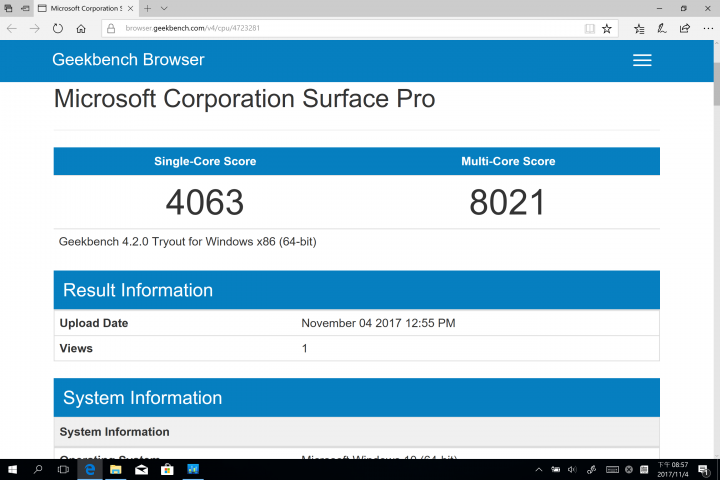The image size is (720, 480).
Task: Close the Microsoft Corporation tab
Action: pyautogui.click(x=130, y=8)
